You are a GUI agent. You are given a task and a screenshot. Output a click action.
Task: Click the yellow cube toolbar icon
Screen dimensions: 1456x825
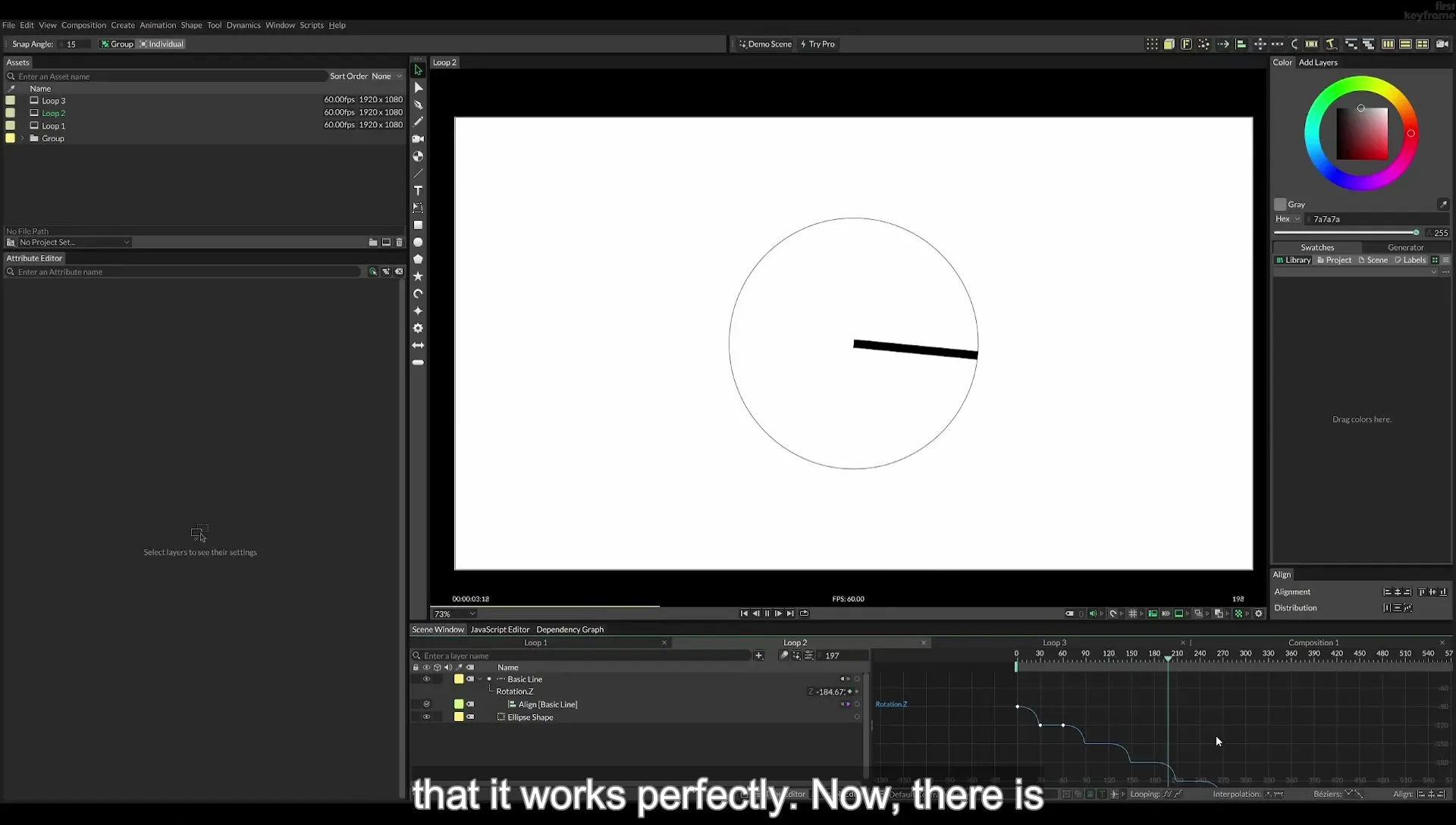click(x=1169, y=44)
